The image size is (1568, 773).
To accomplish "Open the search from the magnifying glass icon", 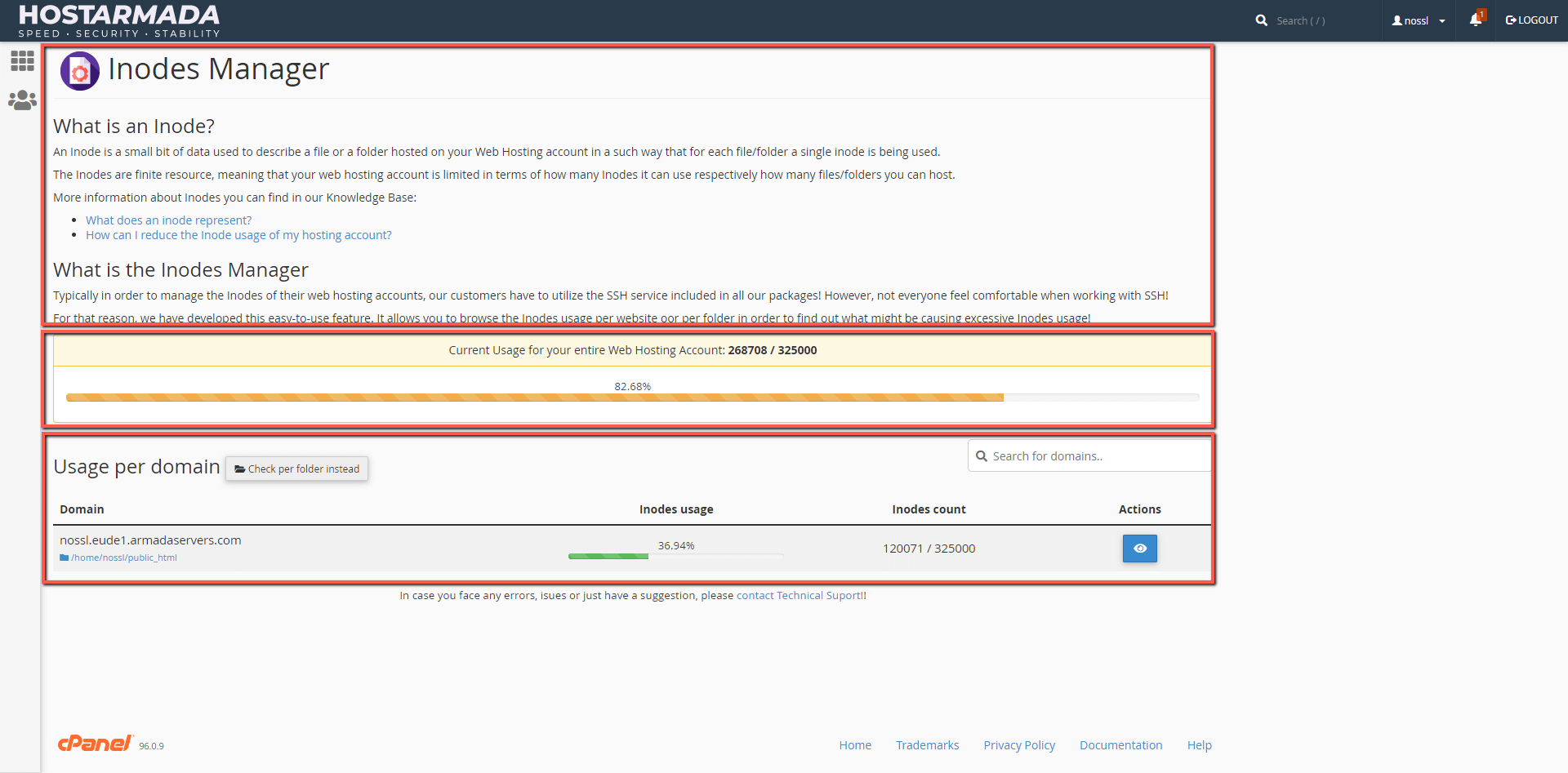I will tap(1262, 20).
